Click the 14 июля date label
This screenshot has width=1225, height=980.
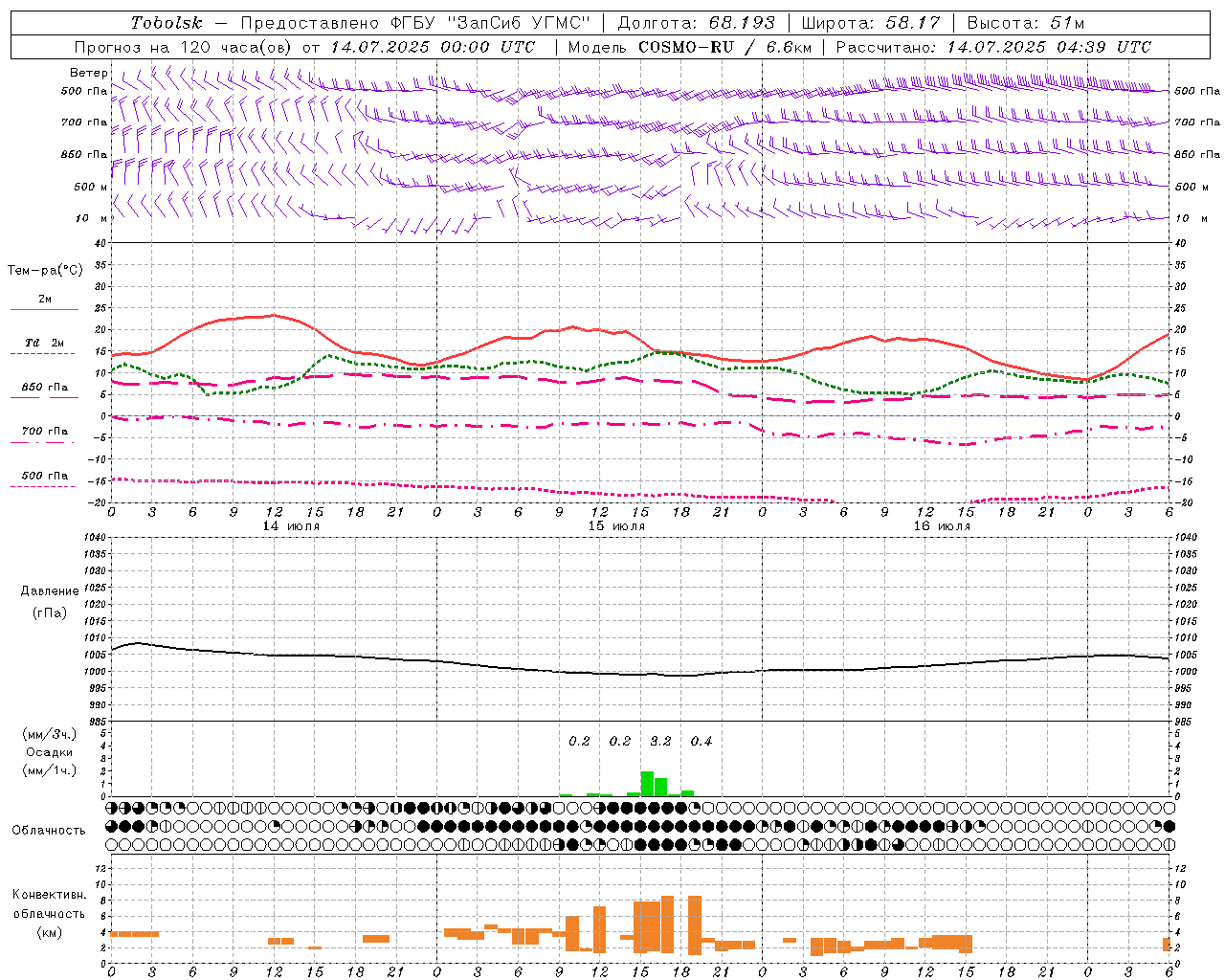coord(291,526)
